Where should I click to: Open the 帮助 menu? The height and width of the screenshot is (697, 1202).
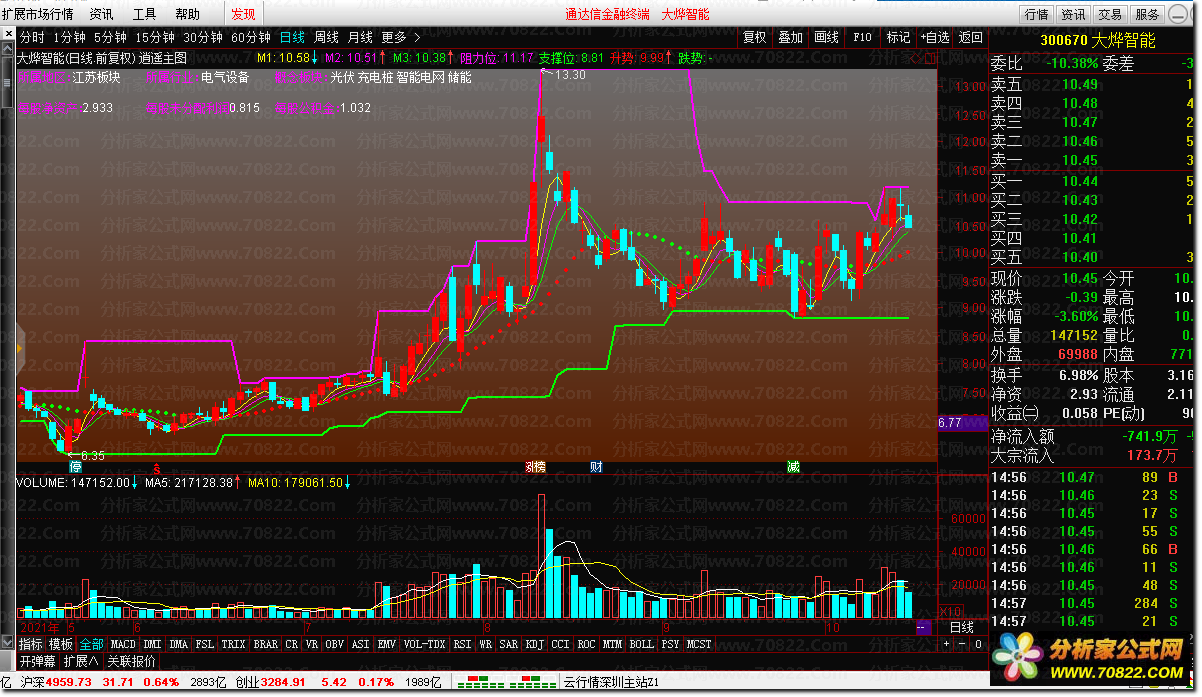click(x=187, y=14)
